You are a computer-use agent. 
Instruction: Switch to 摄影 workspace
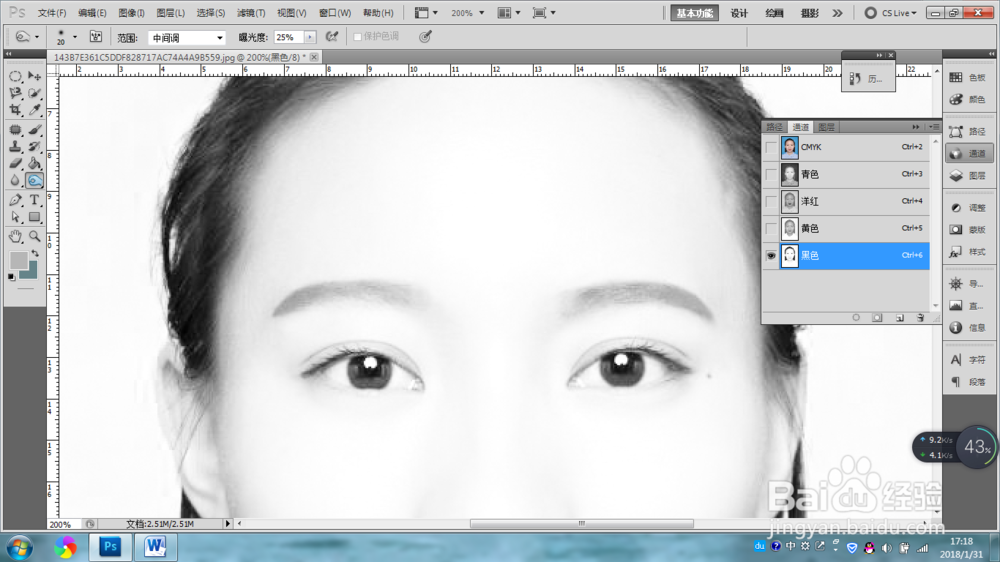[x=810, y=13]
